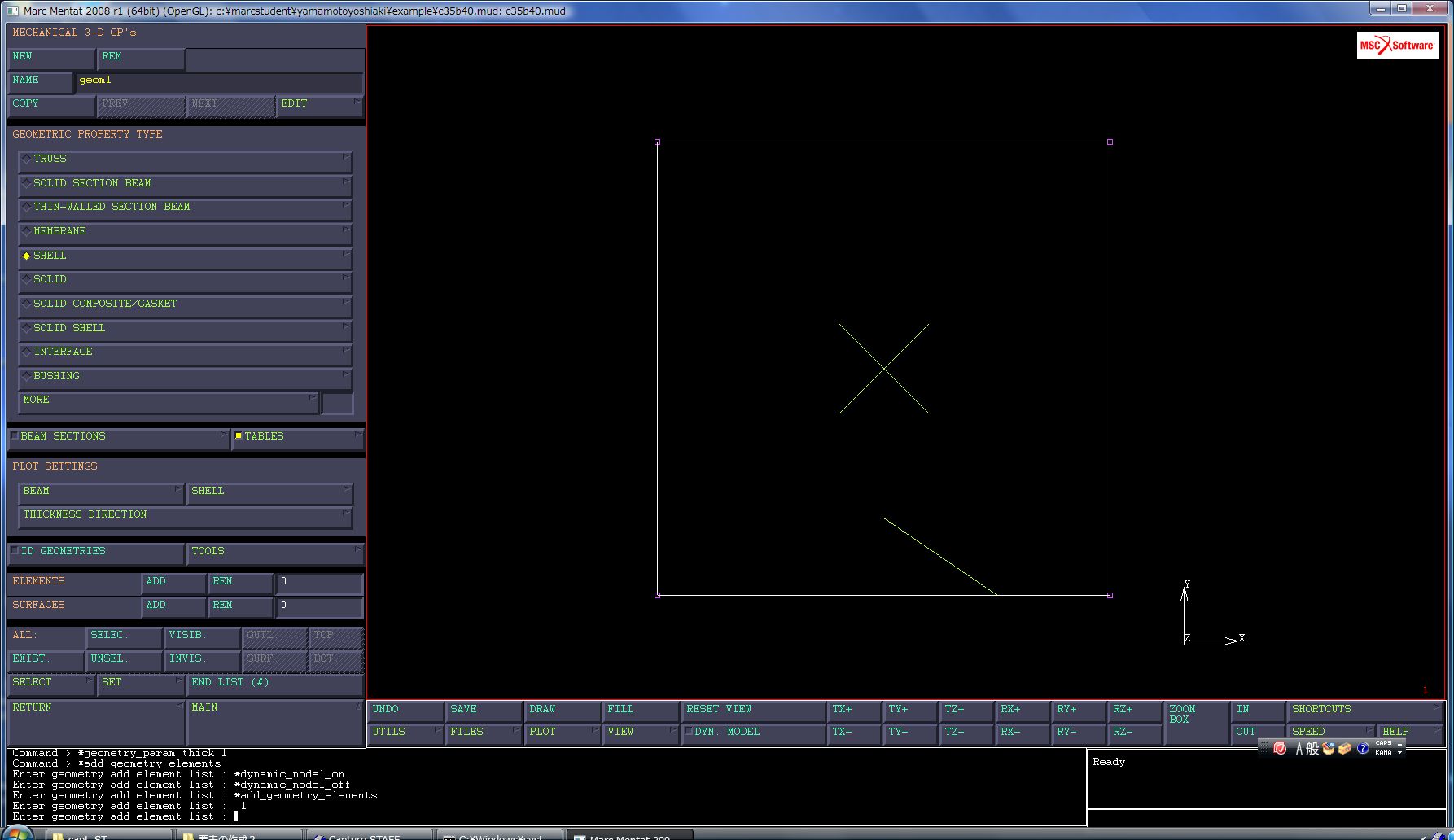Image resolution: width=1454 pixels, height=840 pixels.
Task: Click RESET VIEW
Action: click(753, 710)
